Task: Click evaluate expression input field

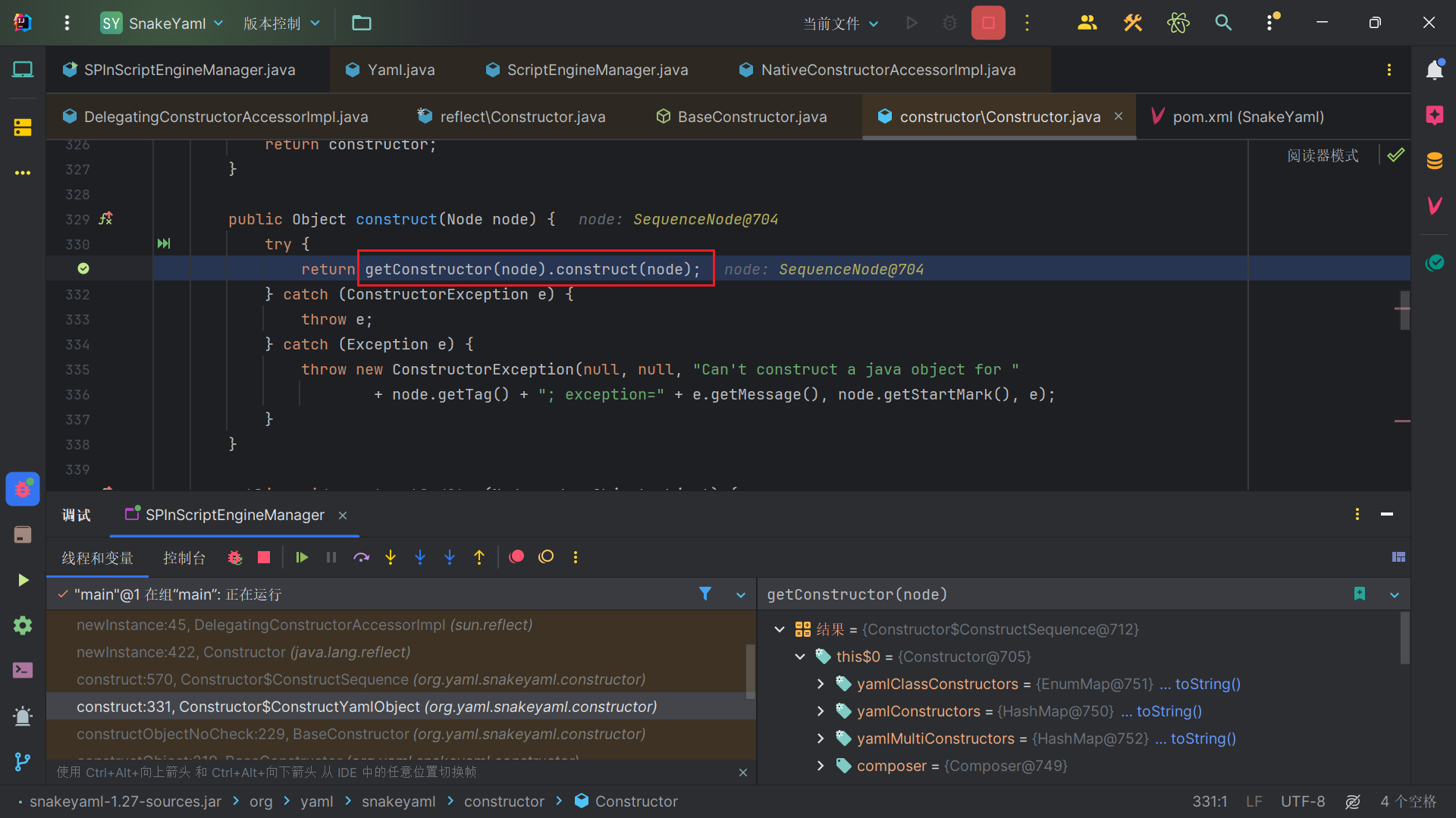Action: 1054,594
